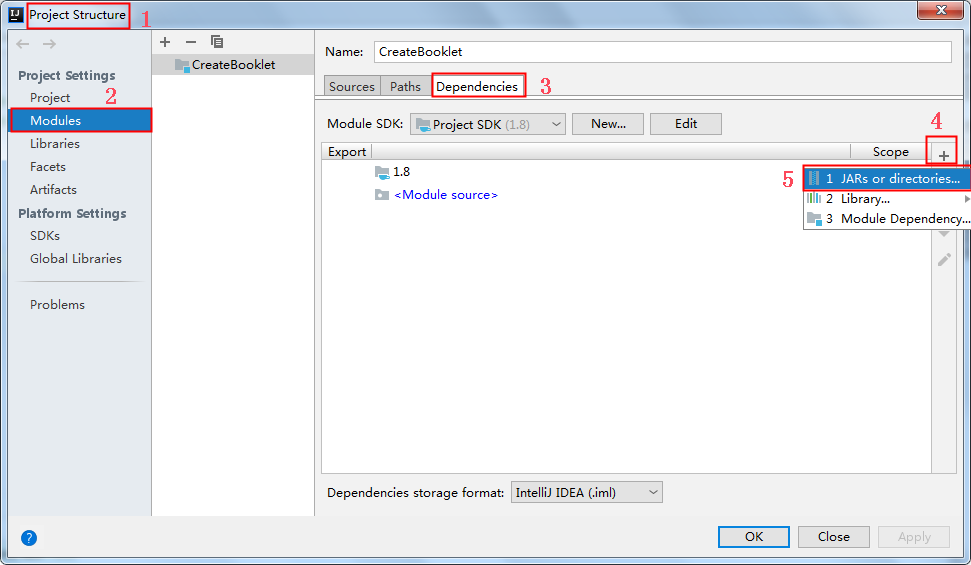Screen dimensions: 971x565
Task: Click the Export column header
Action: point(347,152)
